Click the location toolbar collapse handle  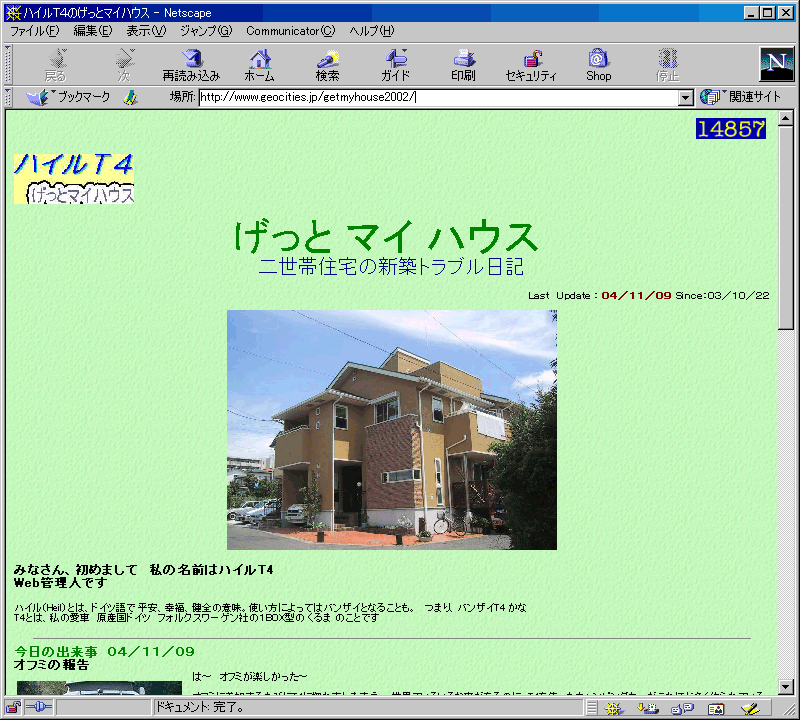pyautogui.click(x=8, y=97)
